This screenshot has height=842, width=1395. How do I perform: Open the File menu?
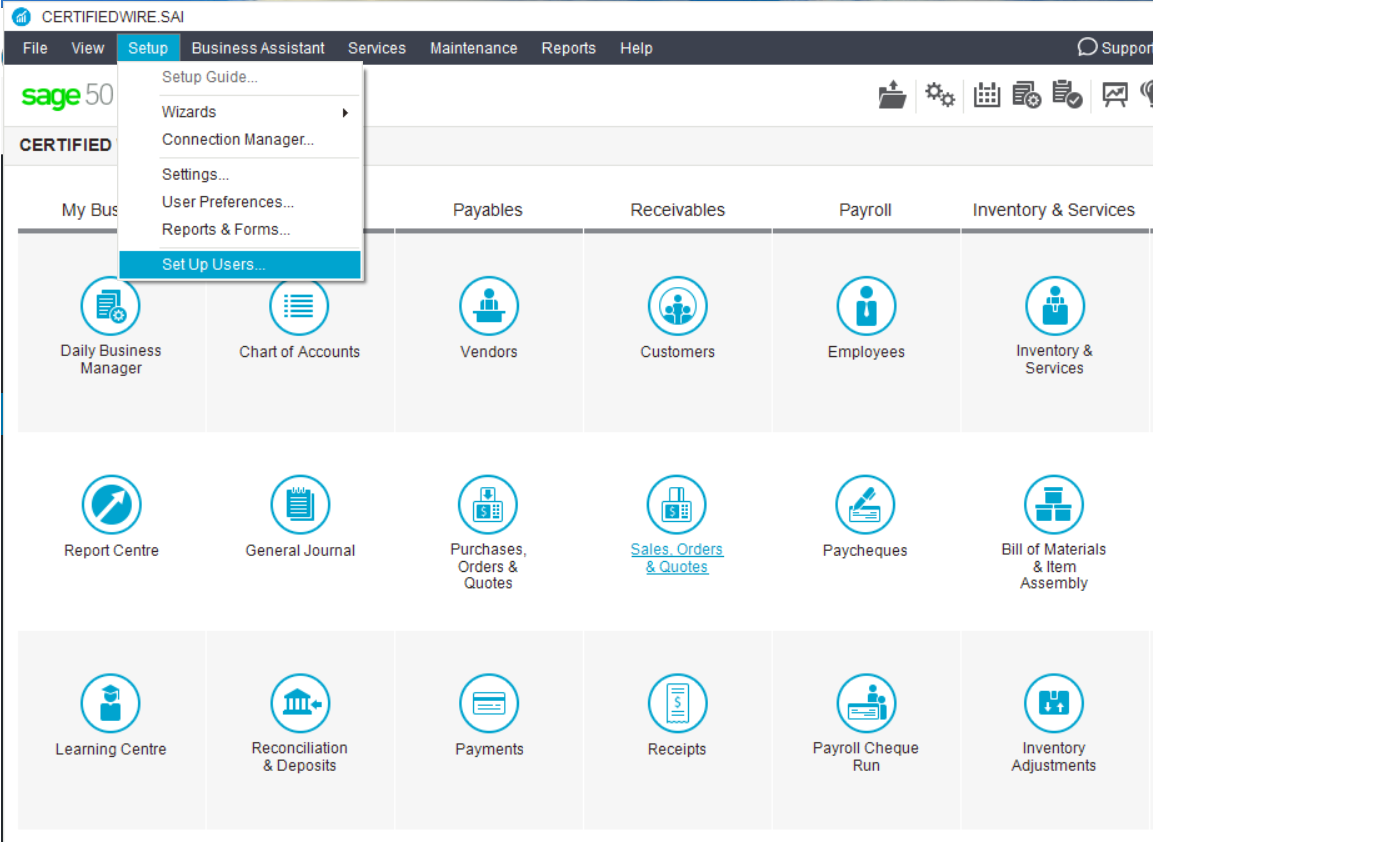[35, 48]
